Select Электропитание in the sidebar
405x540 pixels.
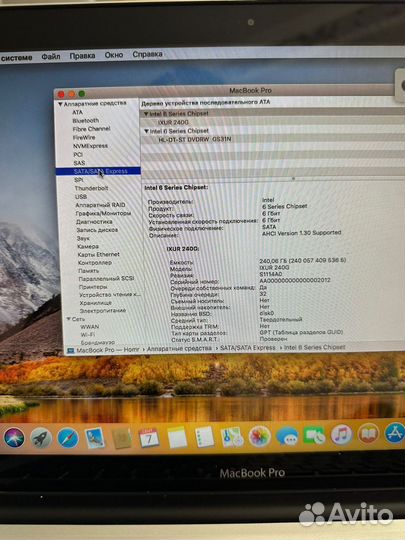[103, 311]
